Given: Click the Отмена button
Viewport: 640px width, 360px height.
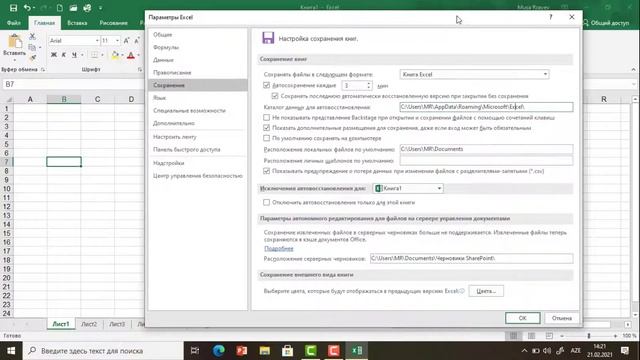Looking at the screenshot, I should pyautogui.click(x=562, y=318).
